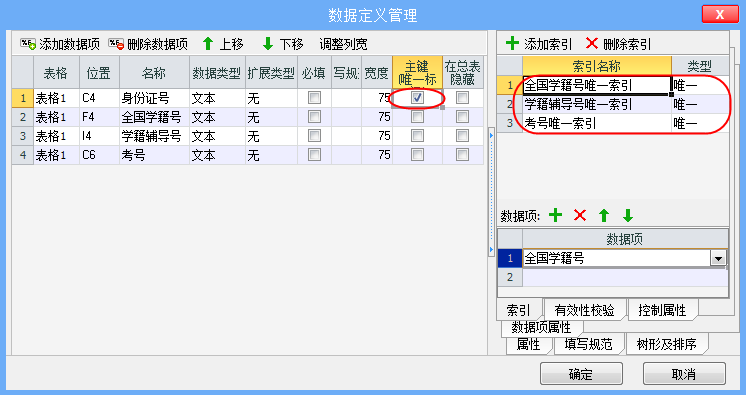Toggle required checkbox for 考号 row

tap(314, 155)
